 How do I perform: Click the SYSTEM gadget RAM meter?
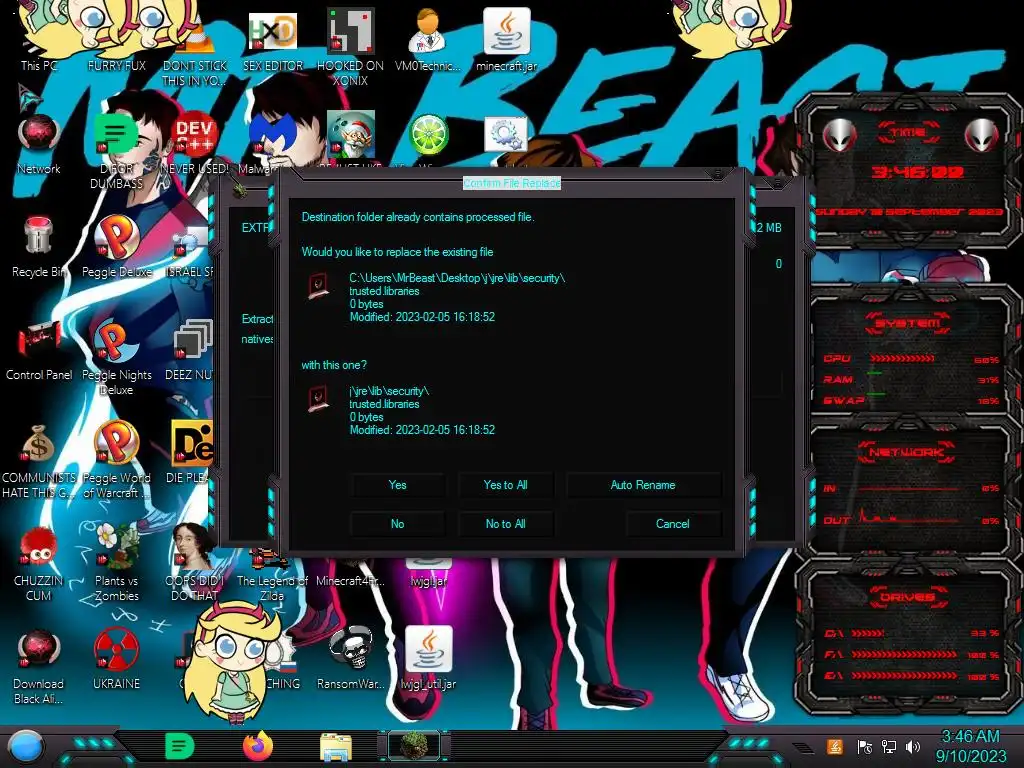click(x=911, y=379)
